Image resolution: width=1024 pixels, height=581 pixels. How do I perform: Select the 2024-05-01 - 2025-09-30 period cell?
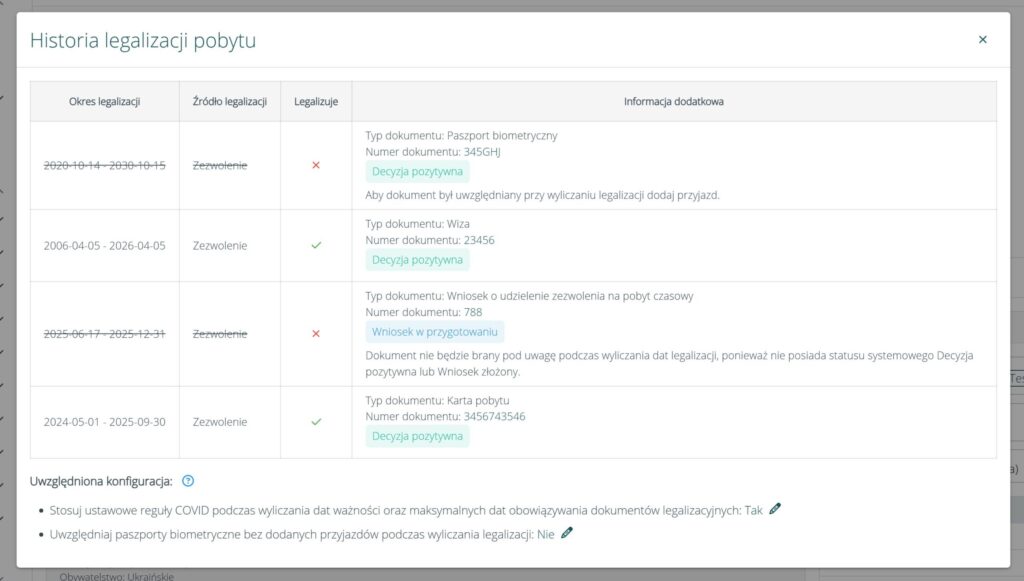104,422
